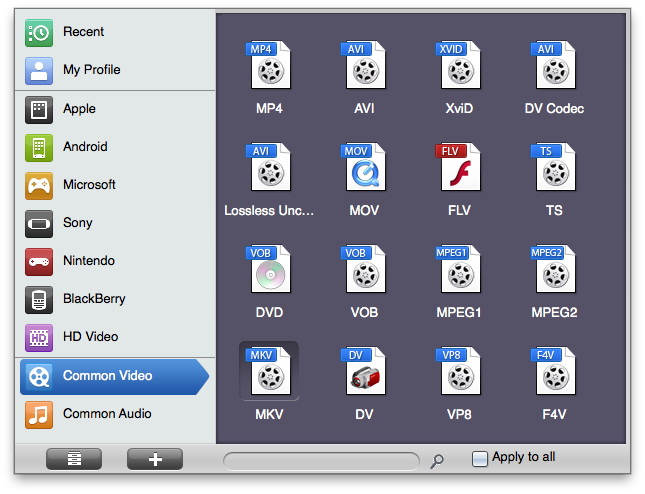Select the MP4 format icon
Viewport: 645px width, 494px height.
coord(267,66)
